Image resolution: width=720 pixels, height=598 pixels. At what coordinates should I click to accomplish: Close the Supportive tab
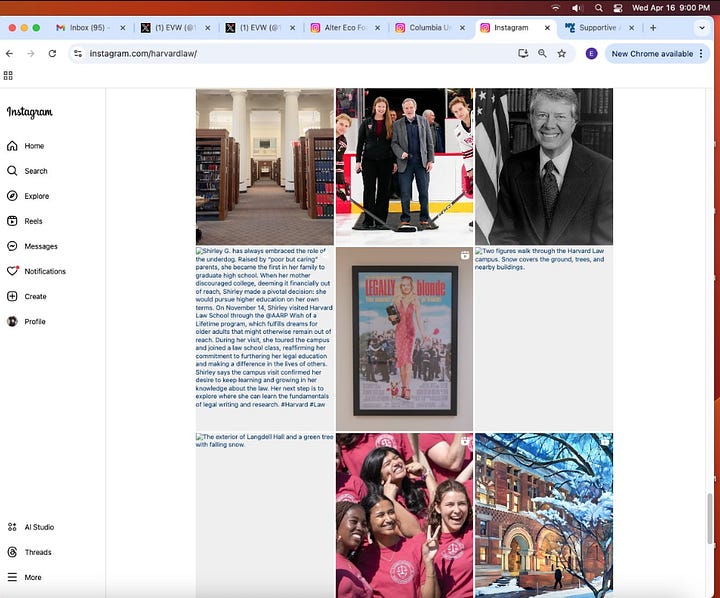pyautogui.click(x=632, y=28)
